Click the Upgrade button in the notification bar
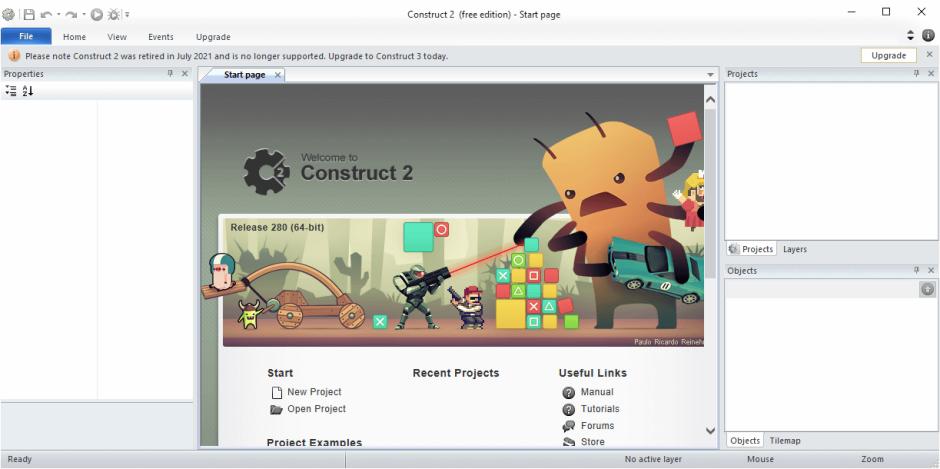 [888, 55]
